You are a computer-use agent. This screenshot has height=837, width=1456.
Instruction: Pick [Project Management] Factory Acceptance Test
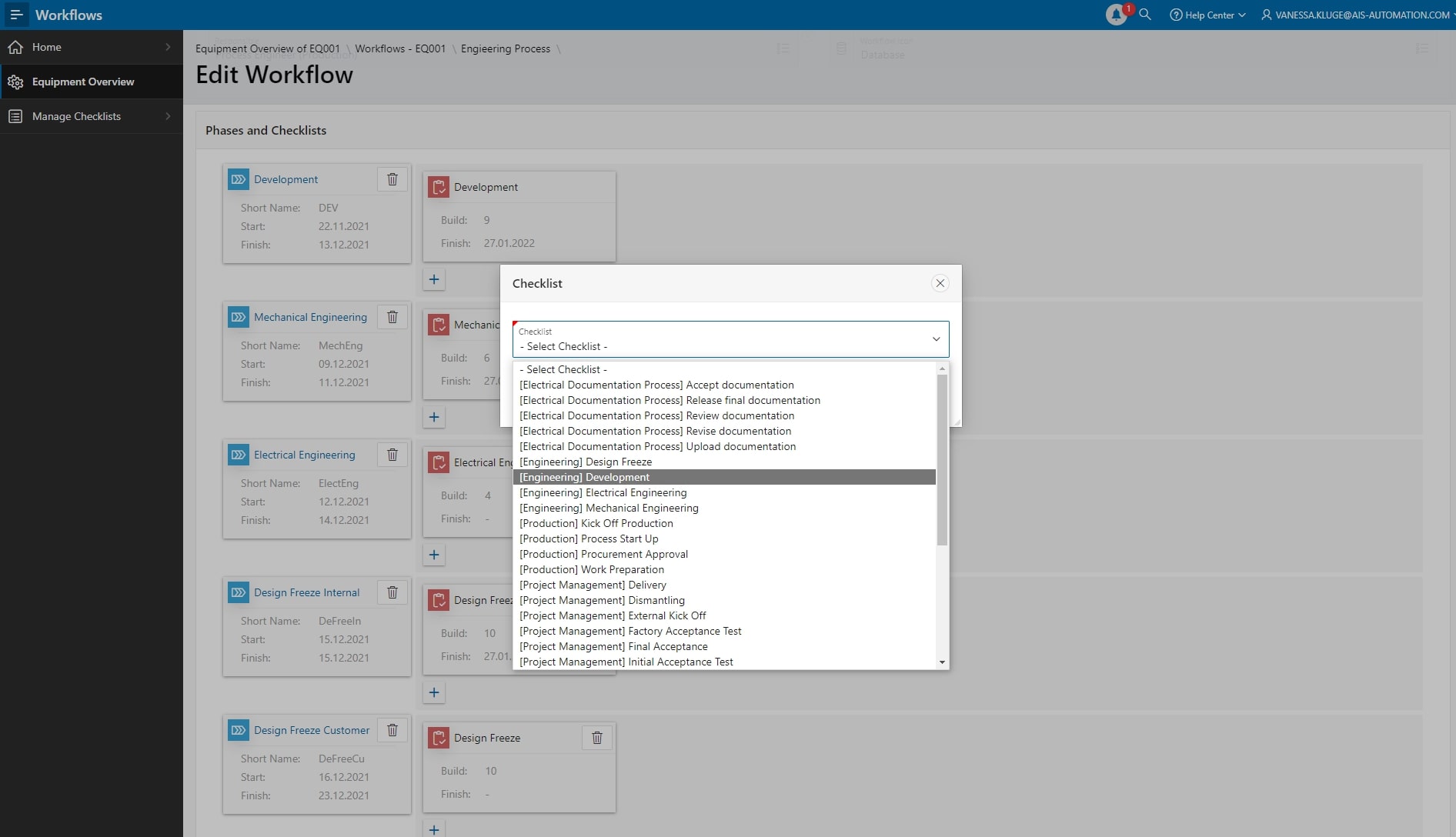(630, 631)
